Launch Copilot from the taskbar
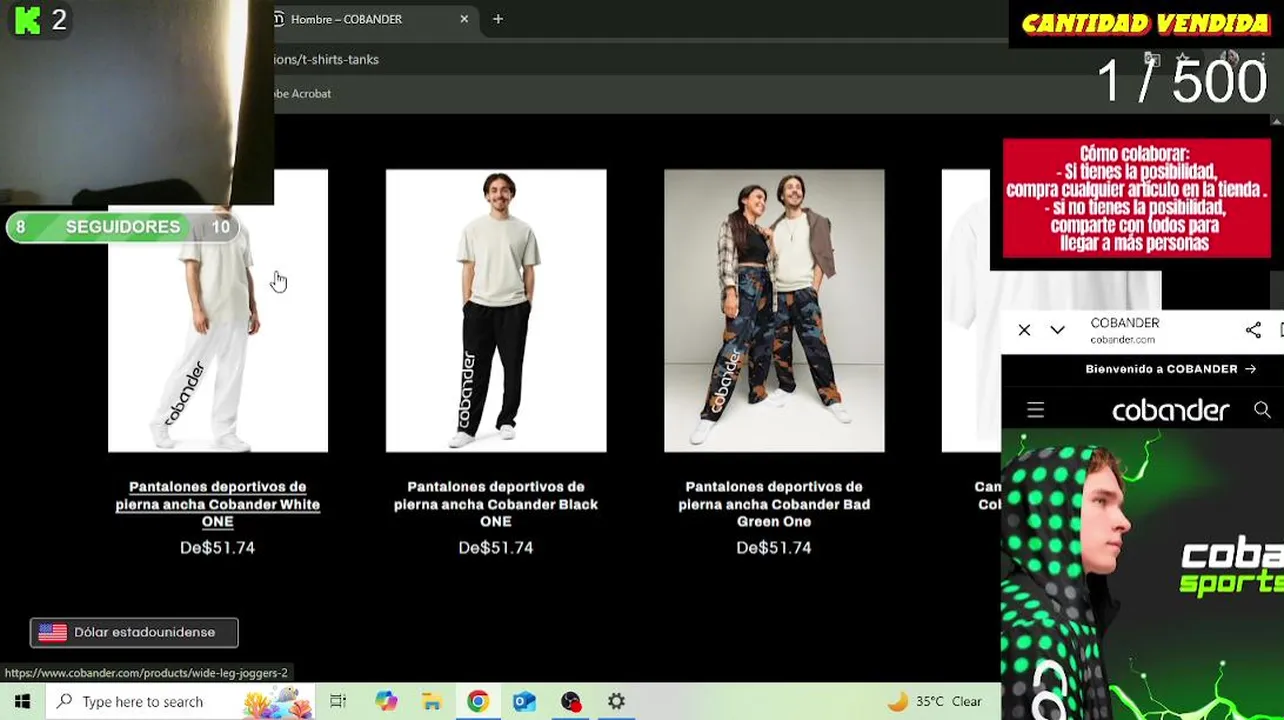 386,701
